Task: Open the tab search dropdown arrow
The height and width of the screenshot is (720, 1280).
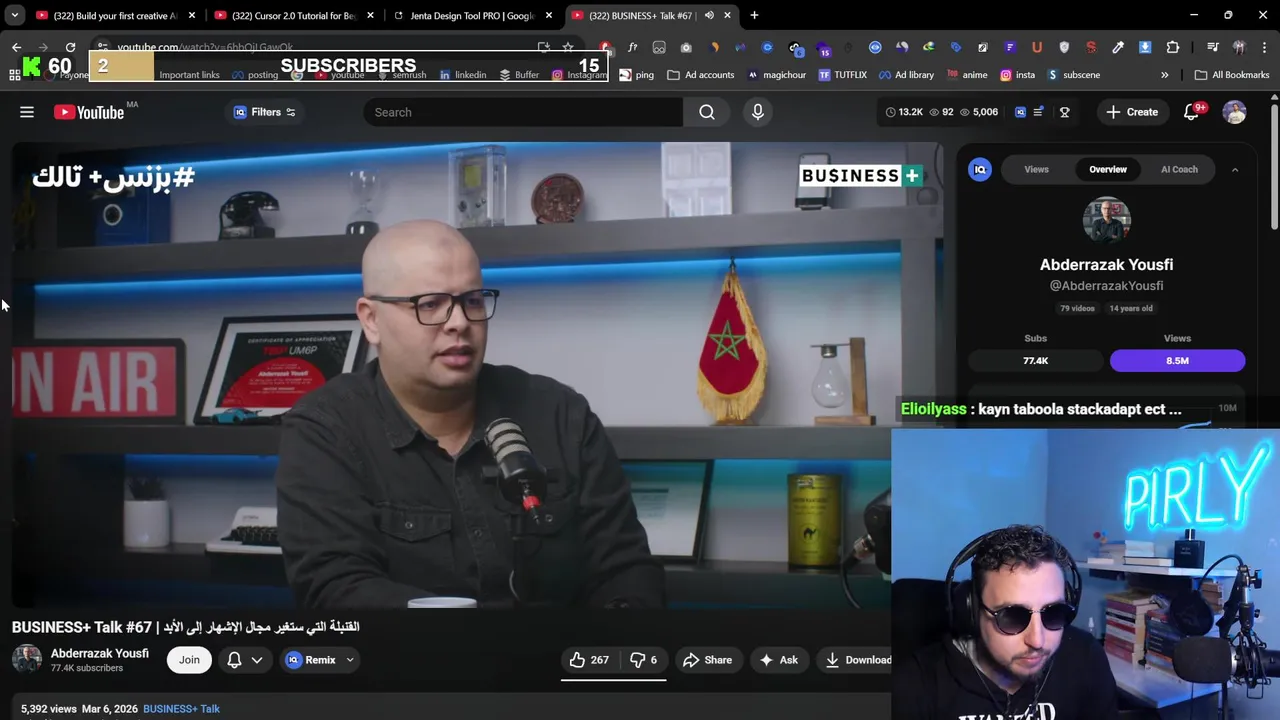Action: [15, 15]
